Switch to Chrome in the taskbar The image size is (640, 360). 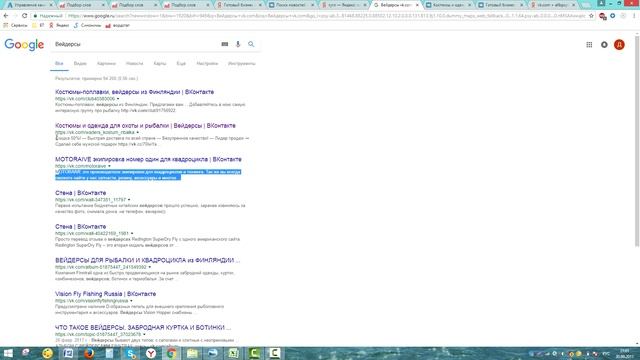point(172,353)
